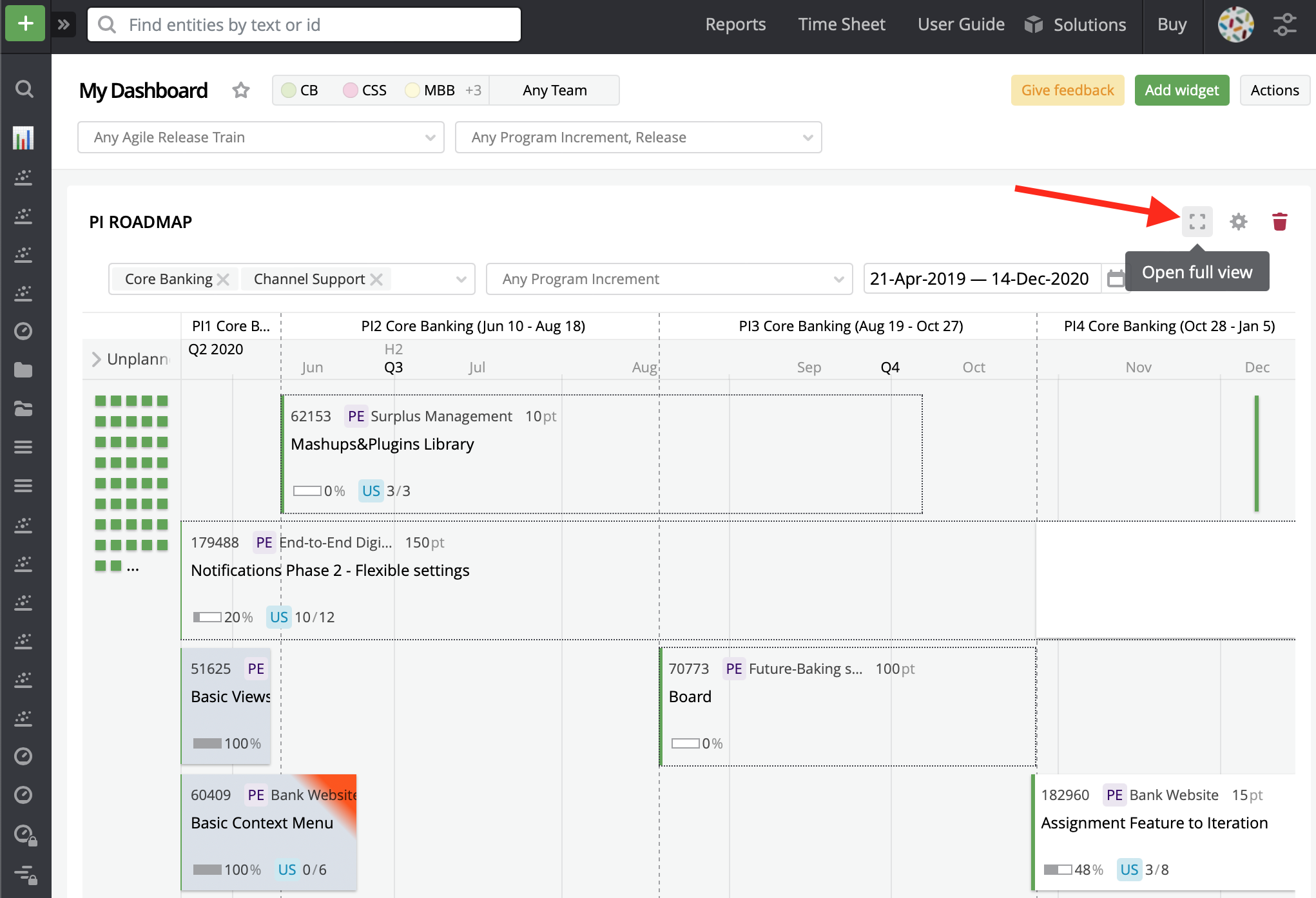This screenshot has width=1316, height=898.
Task: Click the Find entities search field
Action: pos(304,24)
